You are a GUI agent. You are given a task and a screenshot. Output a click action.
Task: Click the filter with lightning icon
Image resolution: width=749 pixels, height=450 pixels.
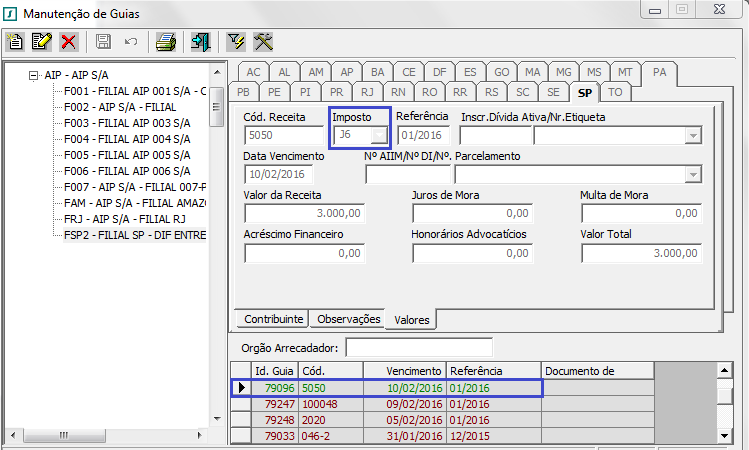[236, 42]
